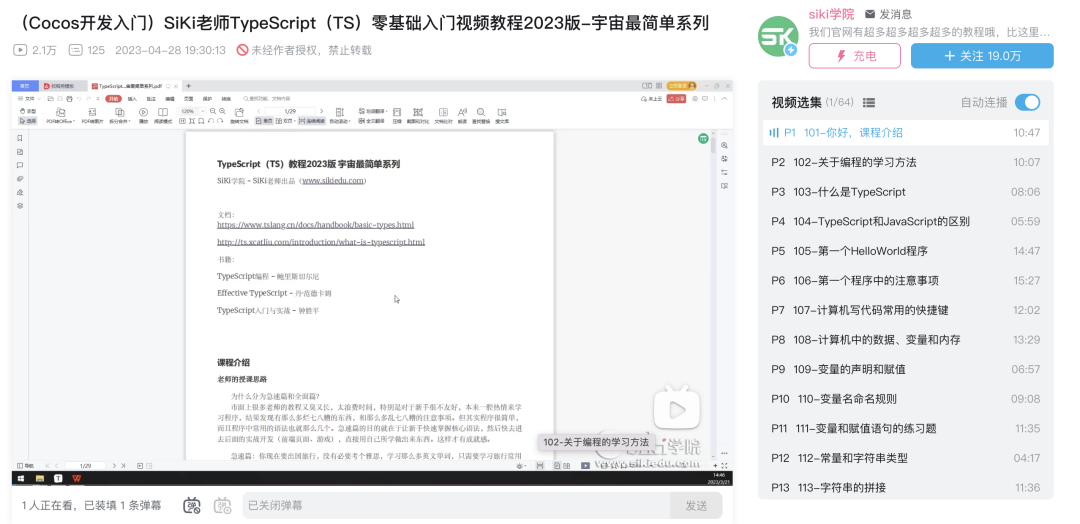In the video, open WPS 首页 tab
This screenshot has height=524, width=1080.
[25, 86]
